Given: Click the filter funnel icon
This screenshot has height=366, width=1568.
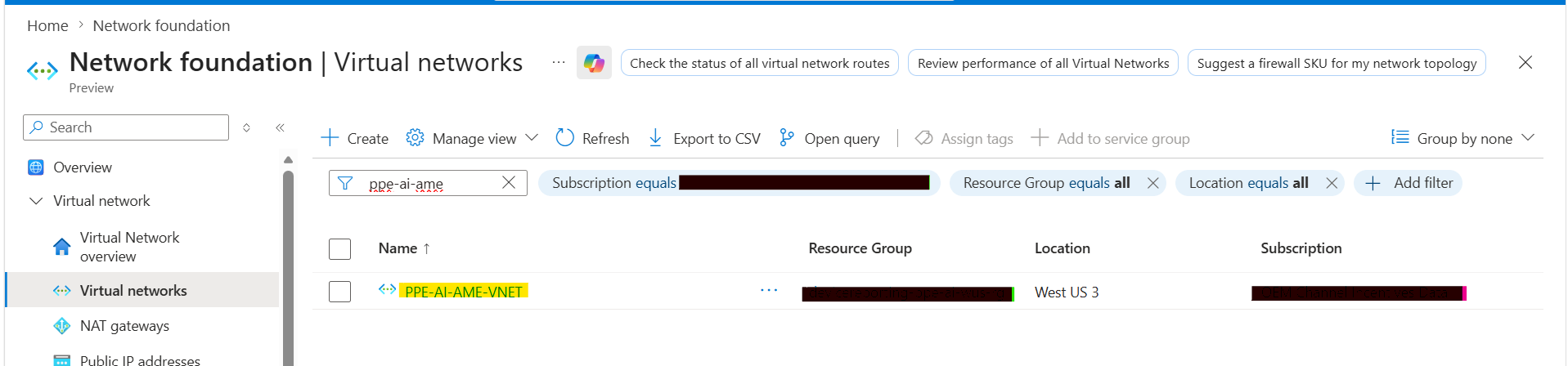Looking at the screenshot, I should coord(345,183).
